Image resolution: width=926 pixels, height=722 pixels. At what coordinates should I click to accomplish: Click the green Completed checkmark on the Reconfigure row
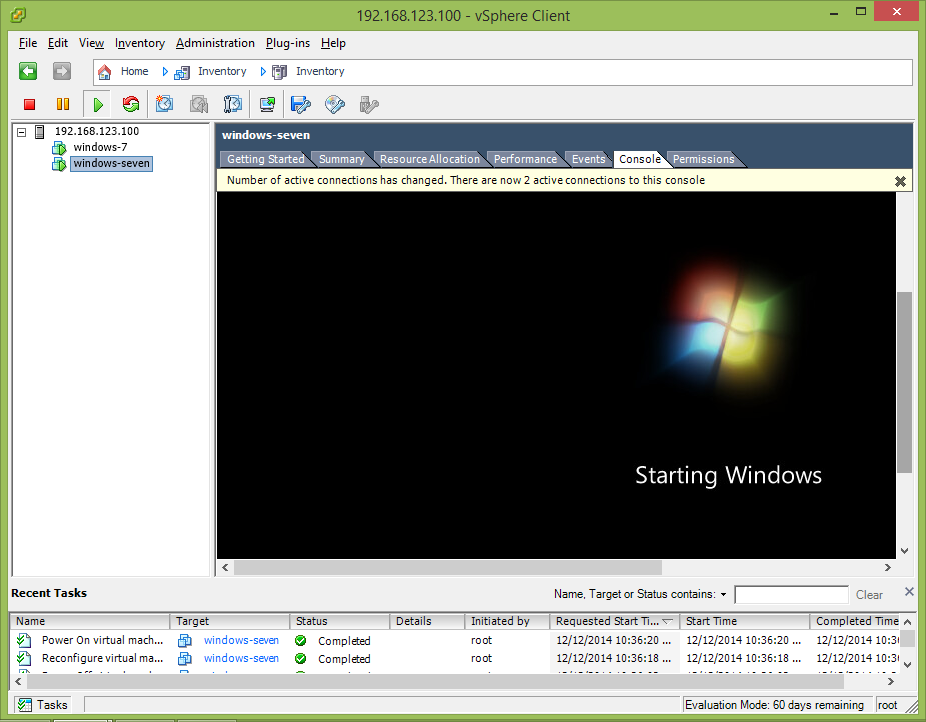click(x=301, y=658)
